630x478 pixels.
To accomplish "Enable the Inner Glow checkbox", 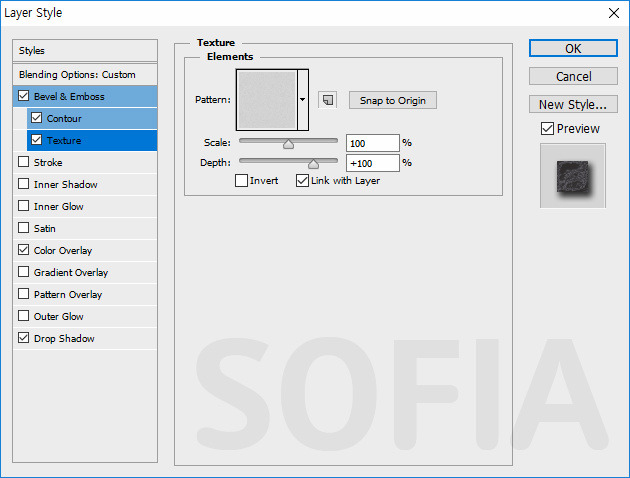I will pos(24,206).
